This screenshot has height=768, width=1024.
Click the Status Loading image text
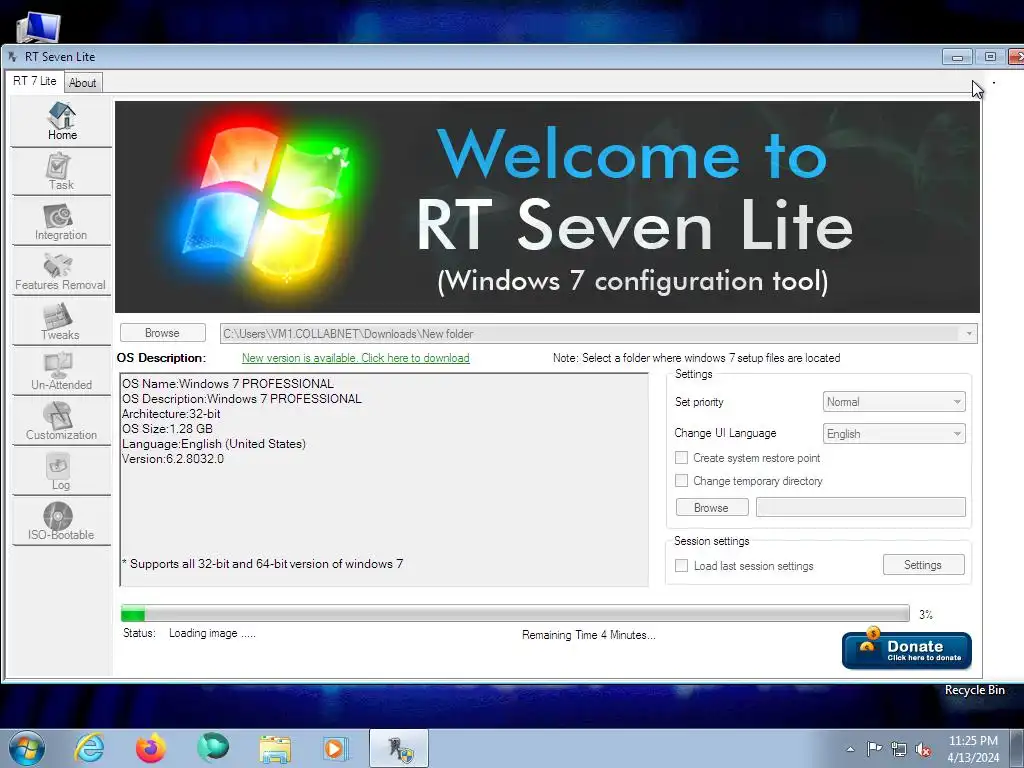point(189,633)
